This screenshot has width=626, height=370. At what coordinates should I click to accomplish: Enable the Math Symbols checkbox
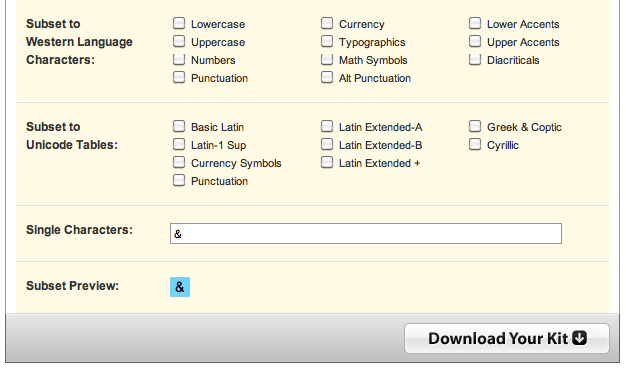(x=327, y=59)
